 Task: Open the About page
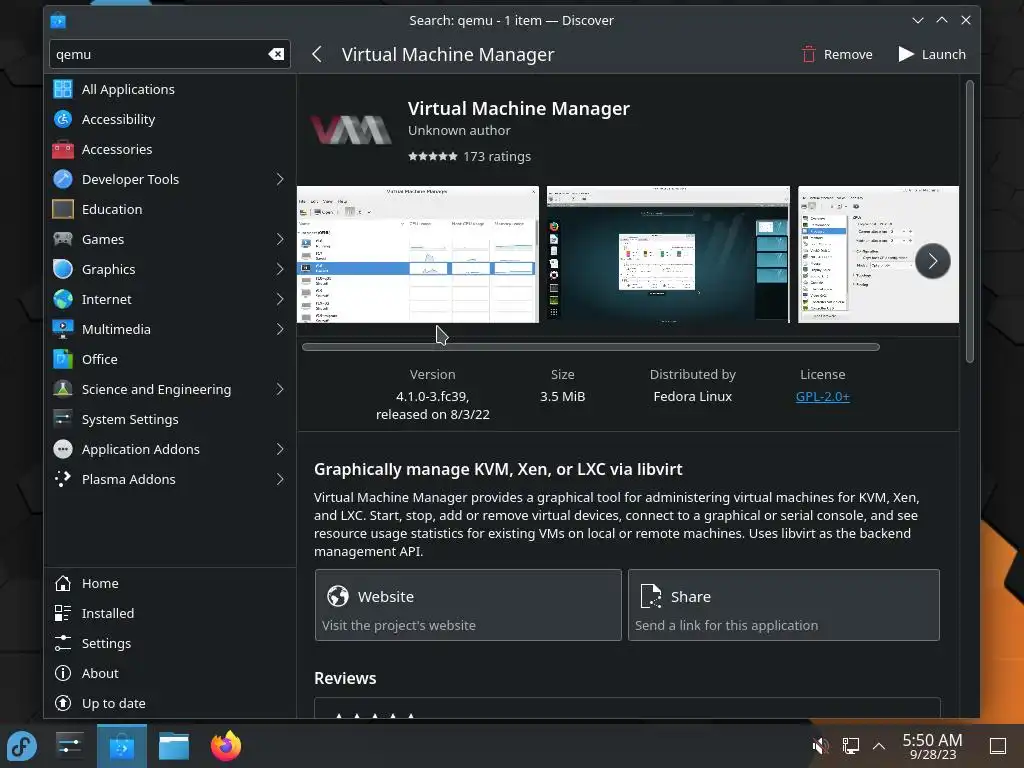(x=170, y=673)
